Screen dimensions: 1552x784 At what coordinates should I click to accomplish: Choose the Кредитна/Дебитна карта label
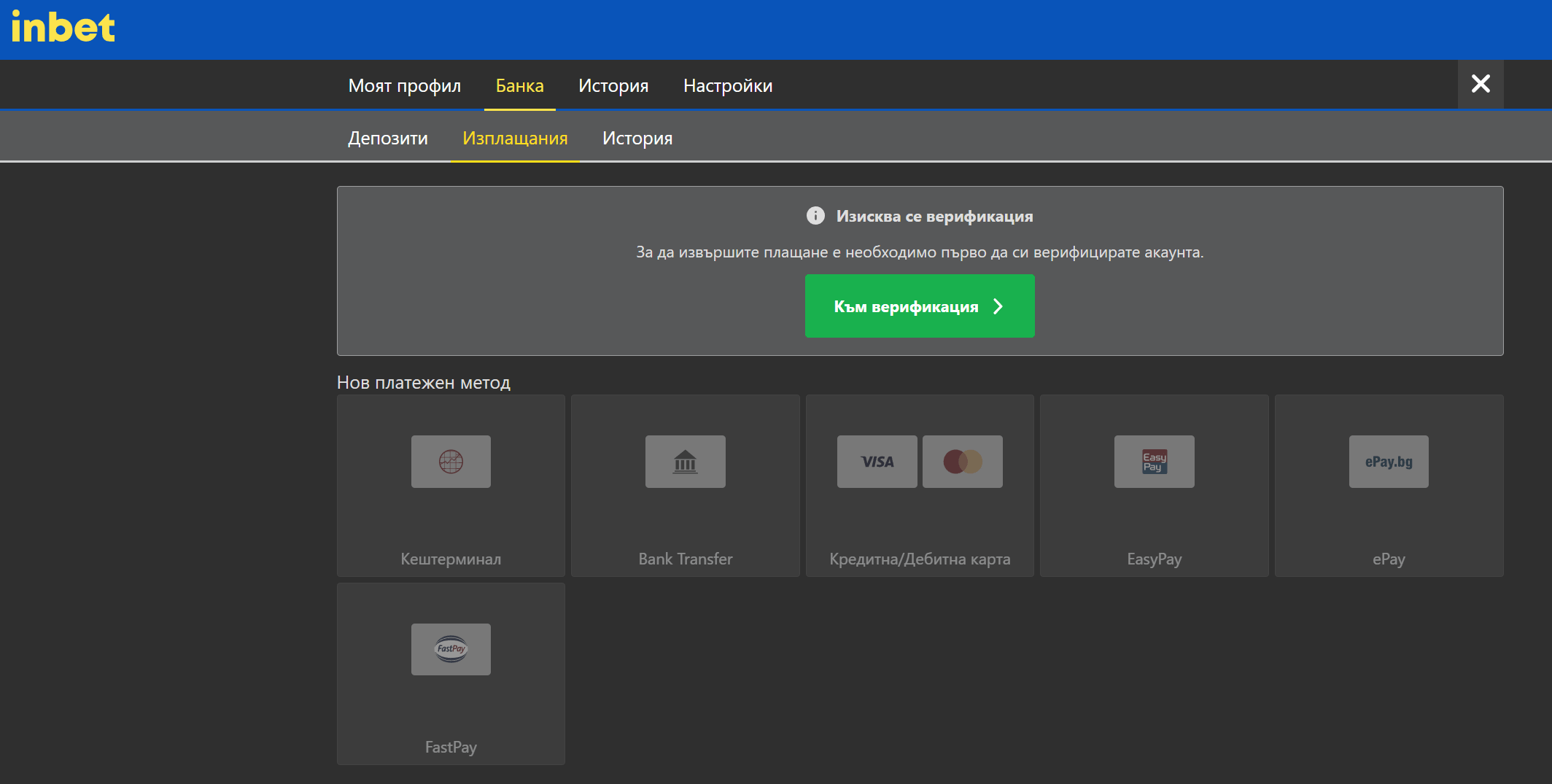coord(920,559)
